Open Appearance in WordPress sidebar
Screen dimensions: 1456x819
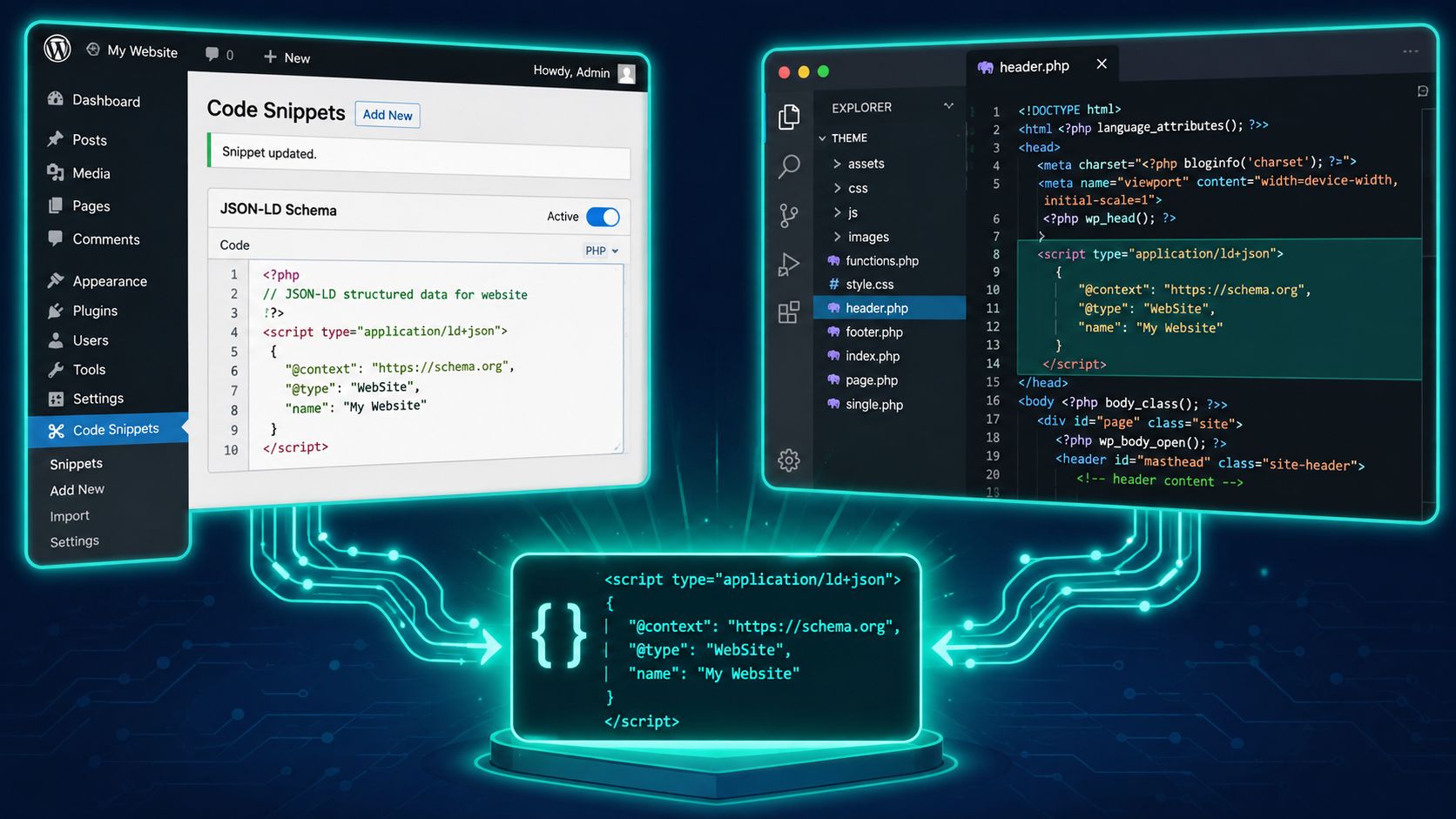[98, 281]
